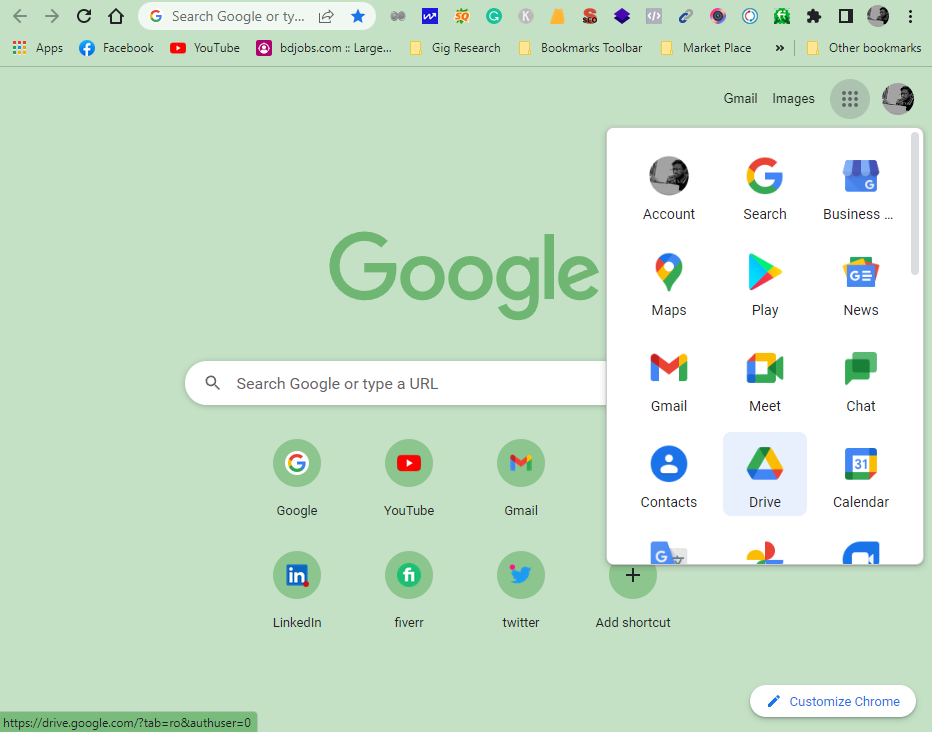Open Chat in the Google apps panel
Image resolution: width=932 pixels, height=732 pixels.
861,381
